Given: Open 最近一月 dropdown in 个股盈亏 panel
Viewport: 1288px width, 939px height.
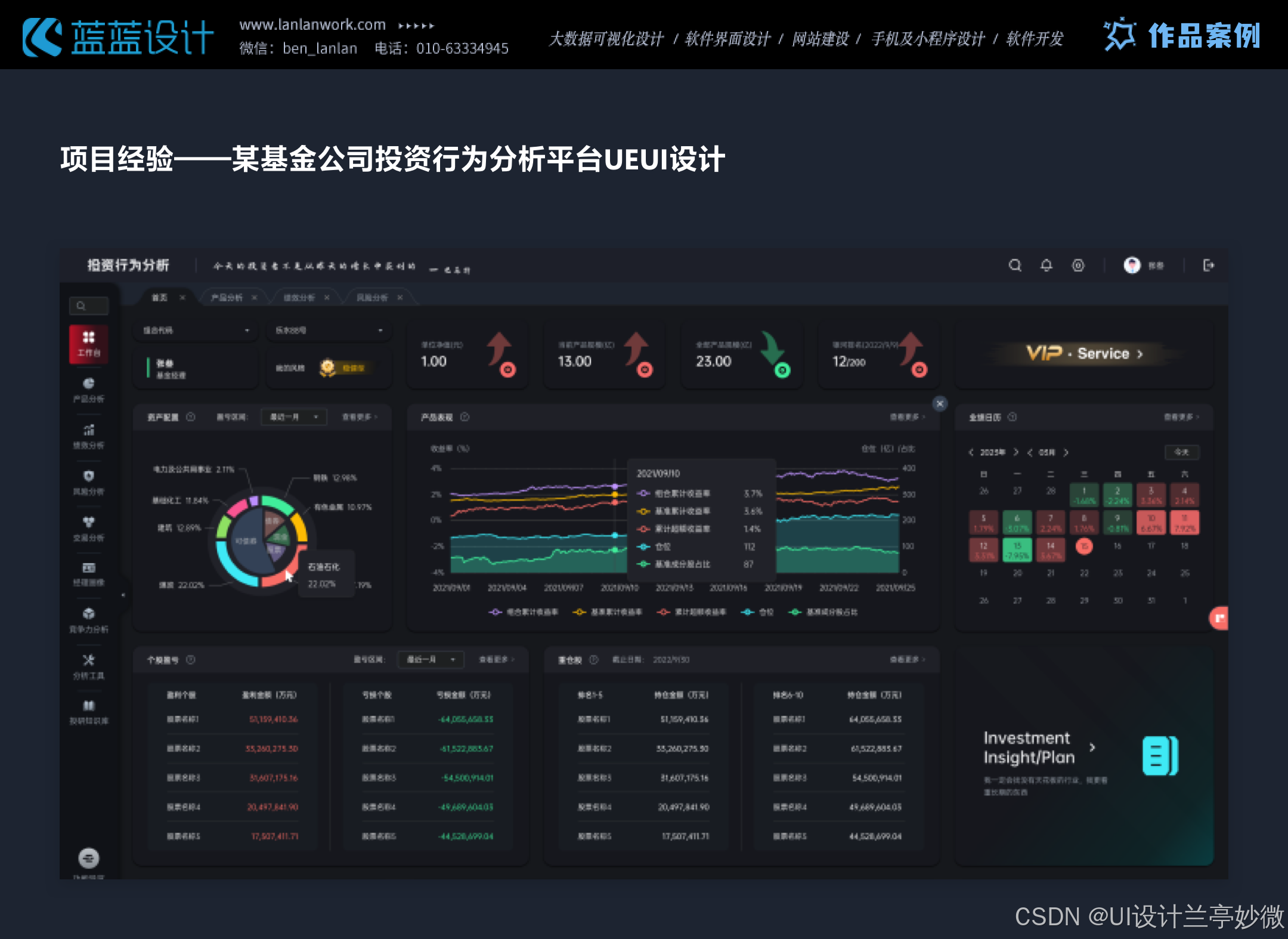Looking at the screenshot, I should tap(430, 659).
